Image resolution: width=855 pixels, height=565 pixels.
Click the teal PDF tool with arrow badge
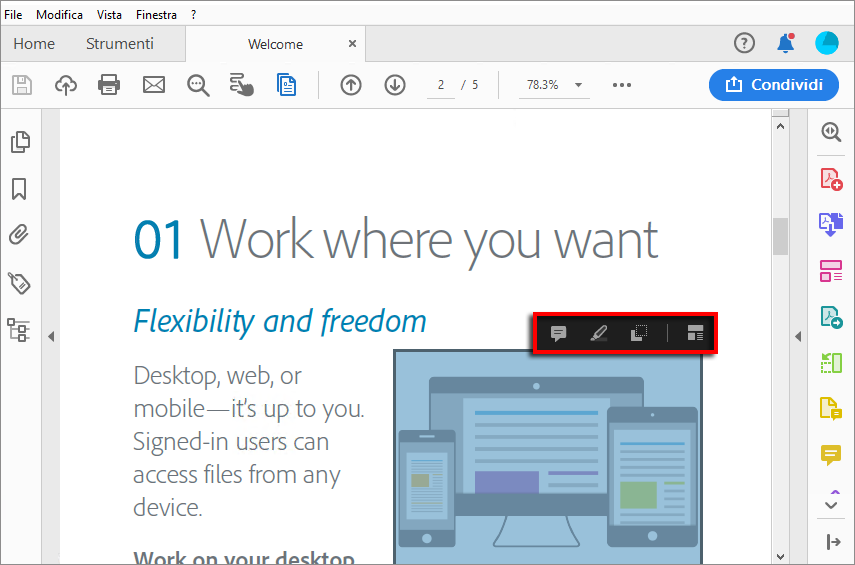tap(831, 317)
